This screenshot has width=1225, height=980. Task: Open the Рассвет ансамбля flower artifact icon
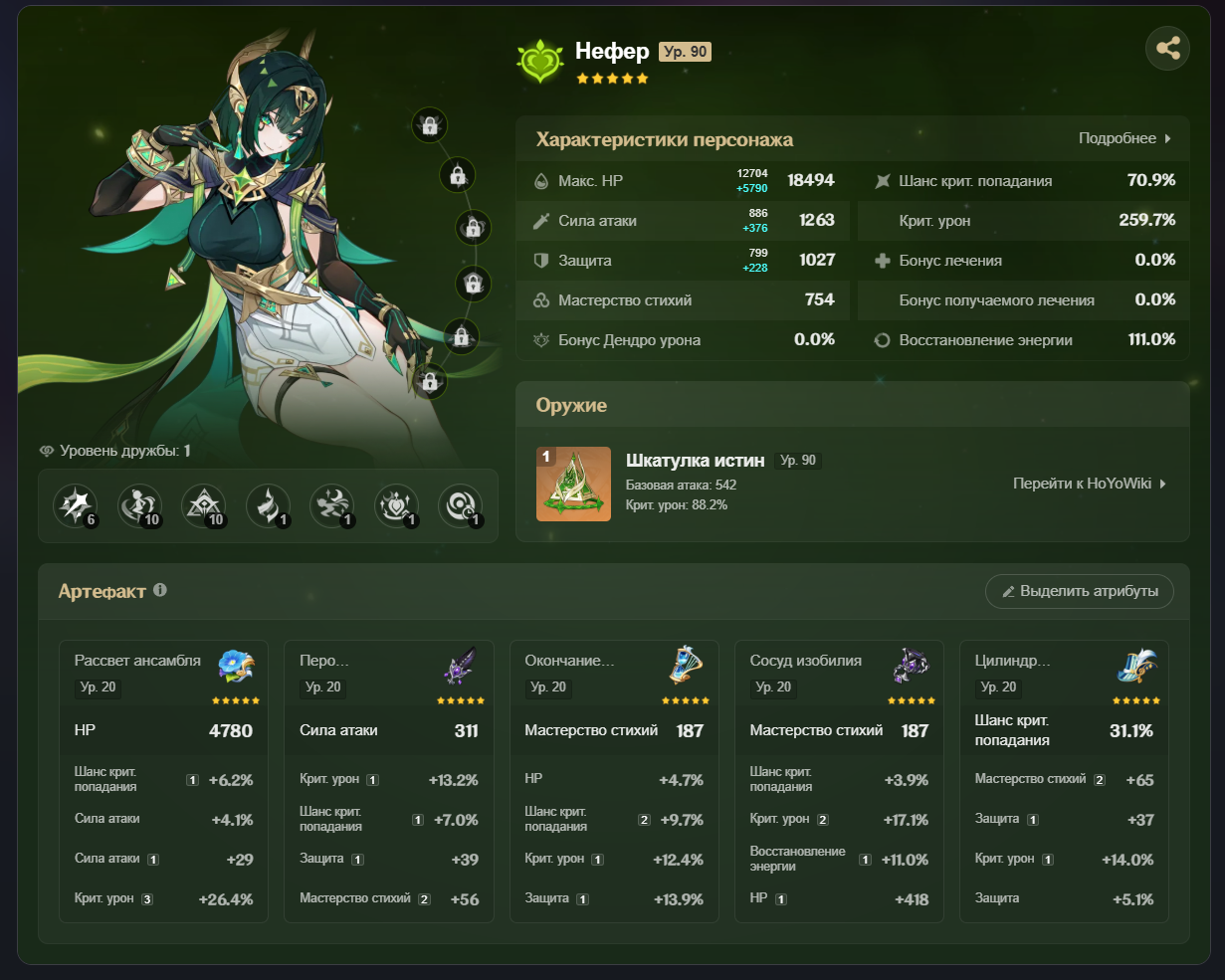(x=237, y=668)
